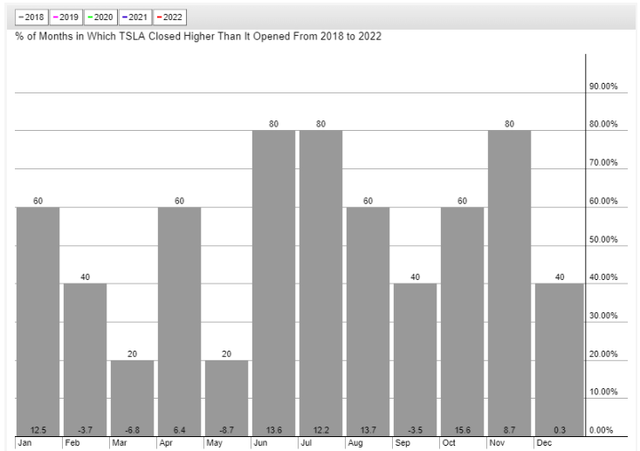Click the May bar showing 20
640x451 pixels.
tap(227, 398)
